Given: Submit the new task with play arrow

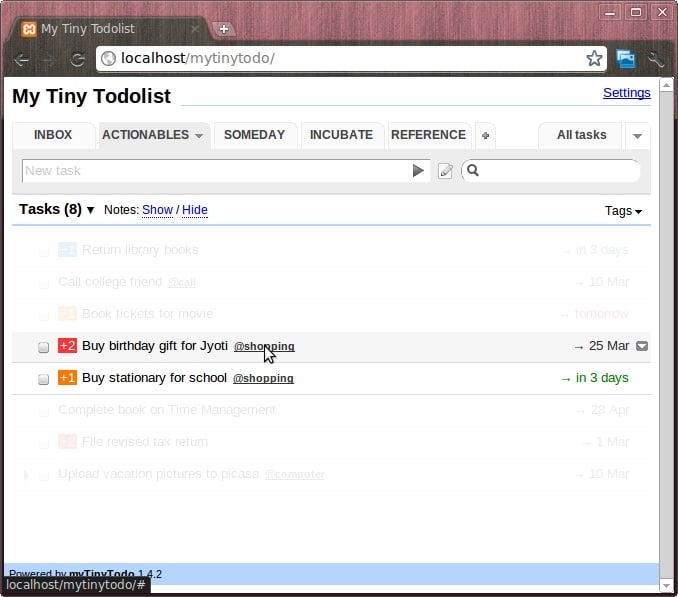Looking at the screenshot, I should 418,171.
